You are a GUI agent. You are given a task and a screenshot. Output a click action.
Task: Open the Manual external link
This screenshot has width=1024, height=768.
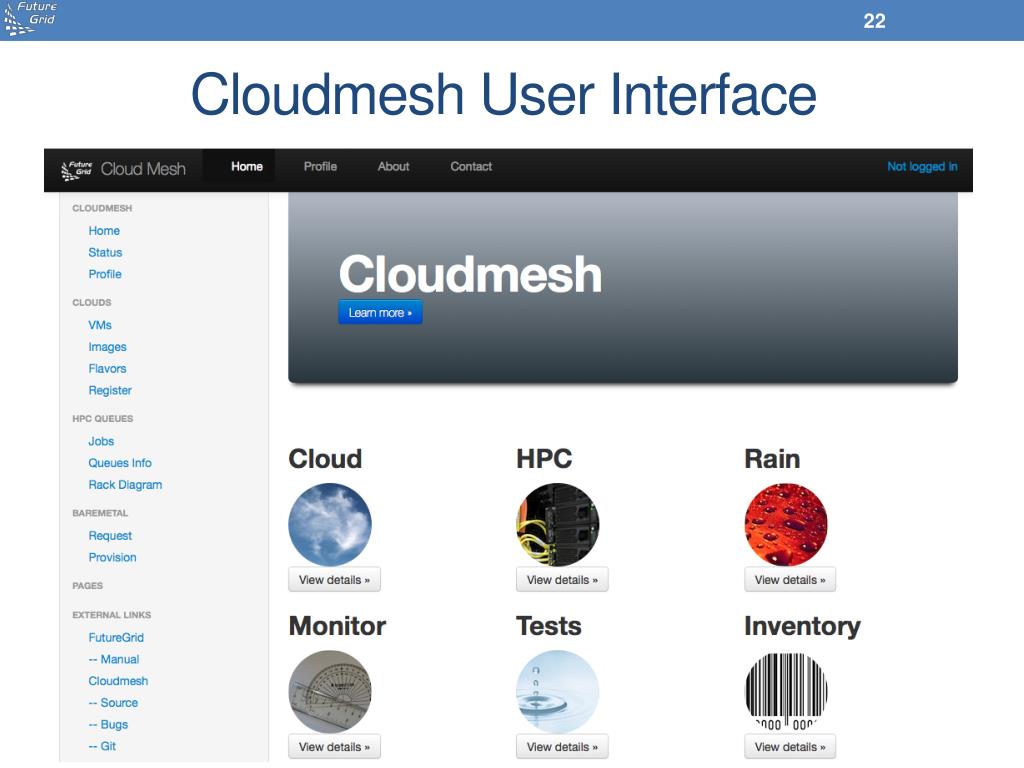[x=114, y=659]
